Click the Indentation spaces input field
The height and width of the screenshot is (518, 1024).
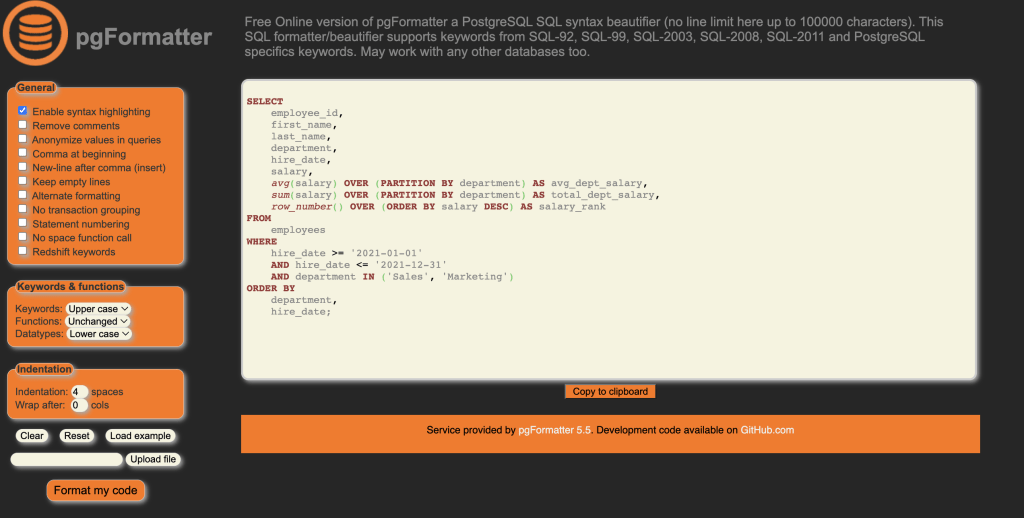point(80,392)
